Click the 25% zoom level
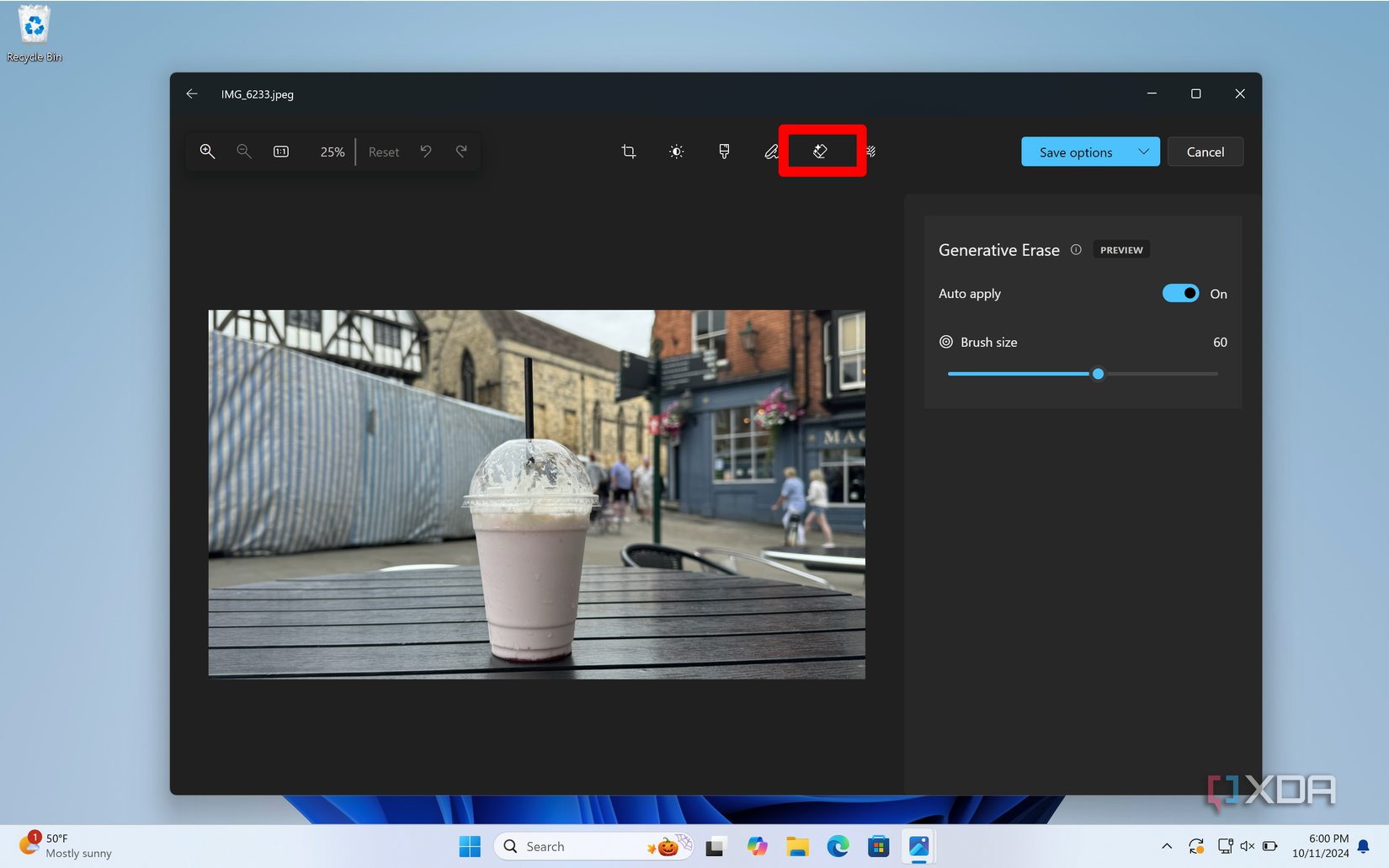This screenshot has height=868, width=1389. 333,152
